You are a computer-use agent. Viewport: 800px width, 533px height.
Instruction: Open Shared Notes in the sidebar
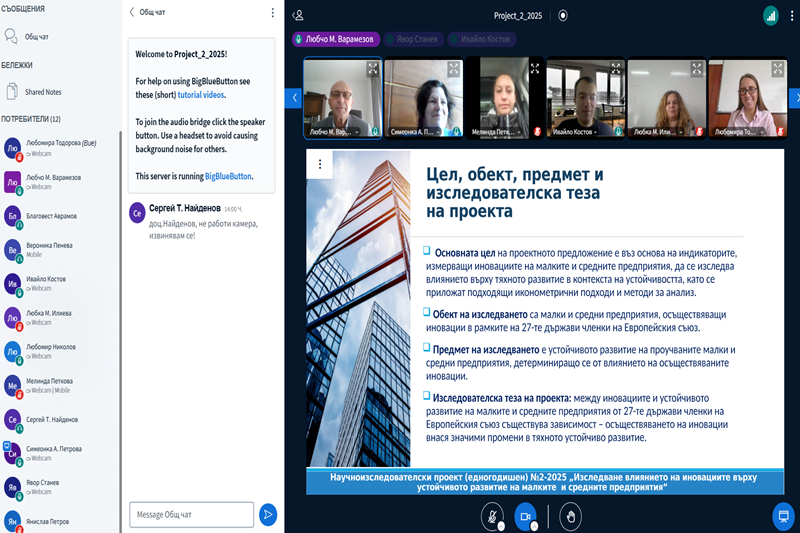(43, 92)
